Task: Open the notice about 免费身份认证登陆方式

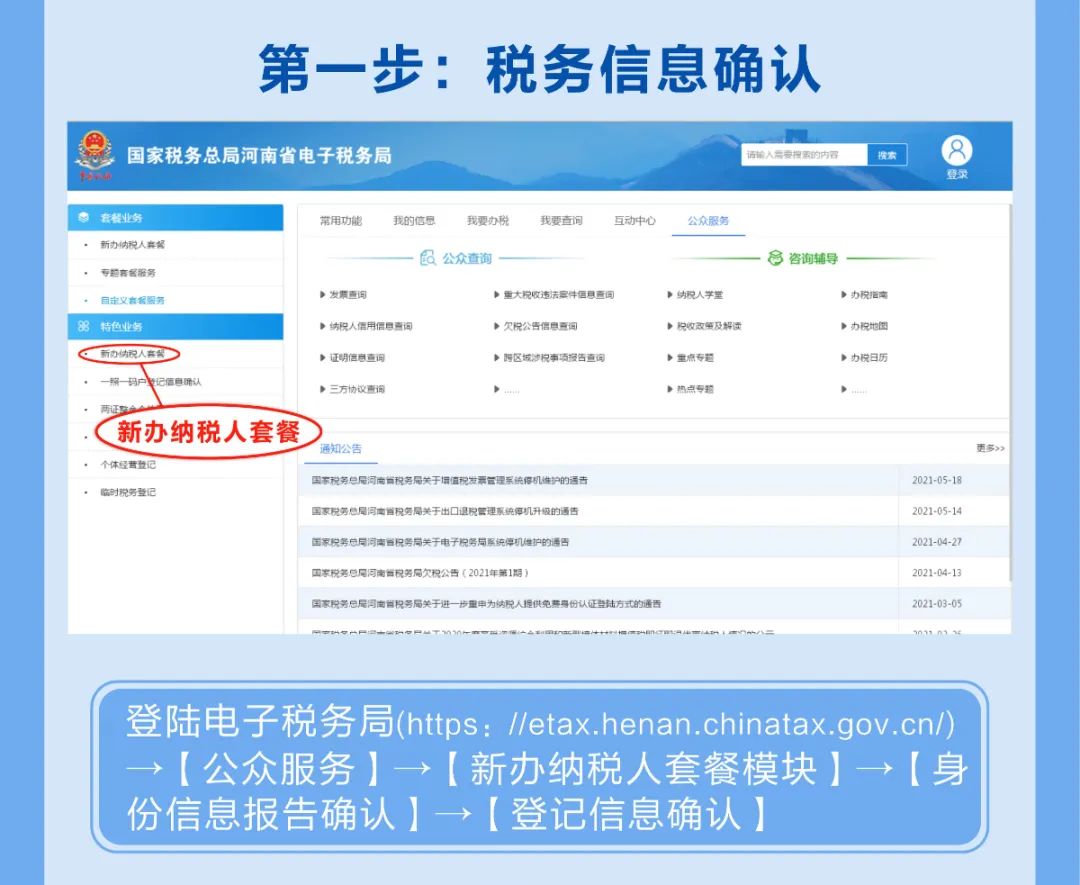Action: [486, 604]
